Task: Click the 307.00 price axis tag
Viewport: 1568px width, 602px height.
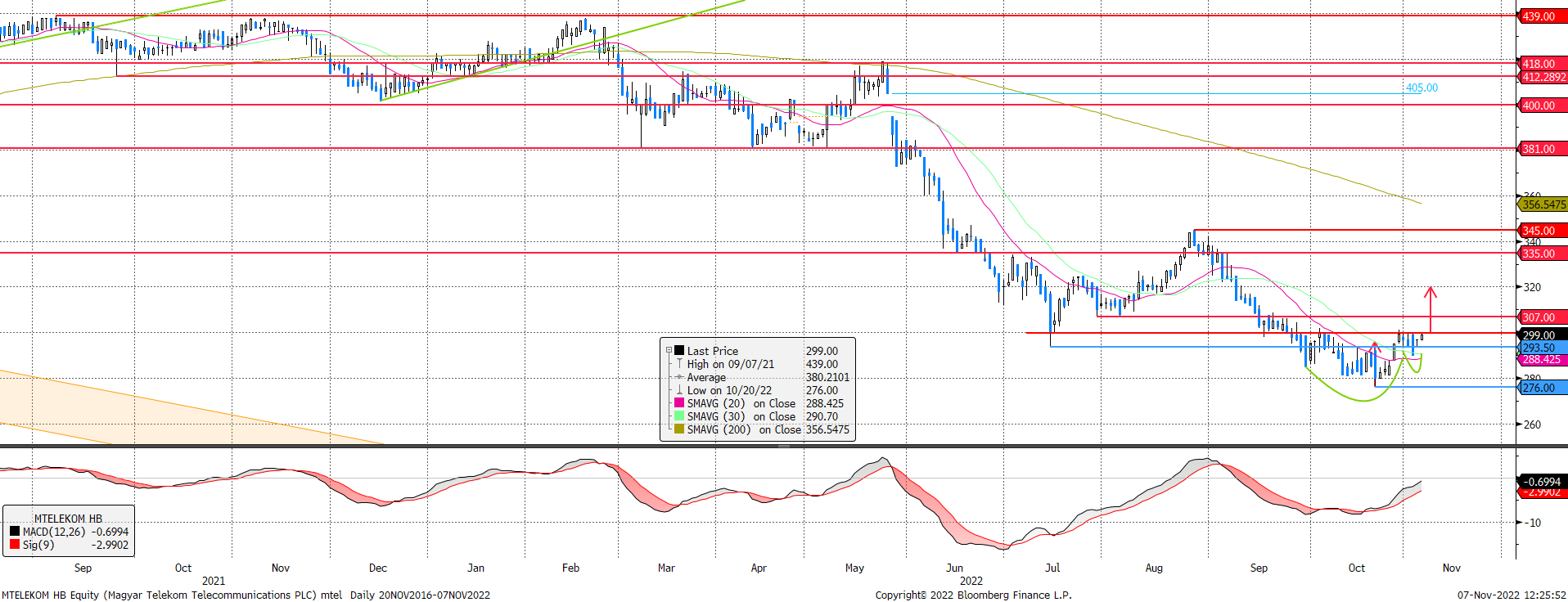Action: pyautogui.click(x=1543, y=317)
